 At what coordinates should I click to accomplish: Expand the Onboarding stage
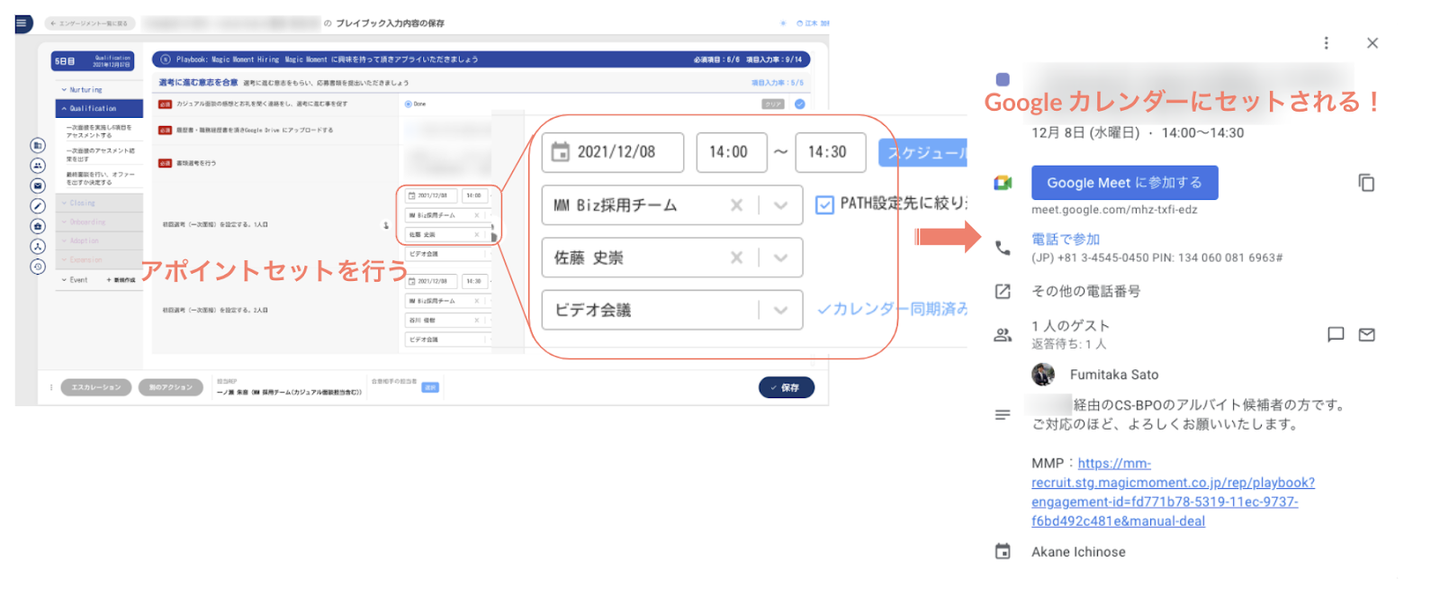(x=99, y=222)
